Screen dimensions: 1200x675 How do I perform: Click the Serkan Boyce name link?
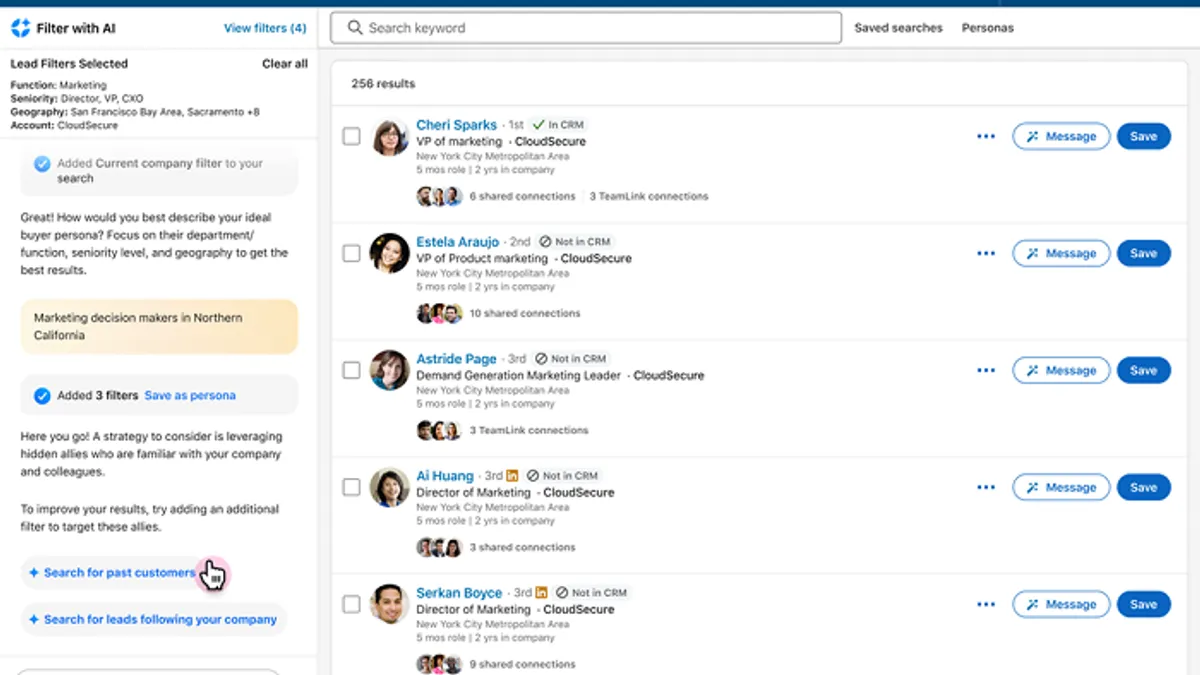459,593
